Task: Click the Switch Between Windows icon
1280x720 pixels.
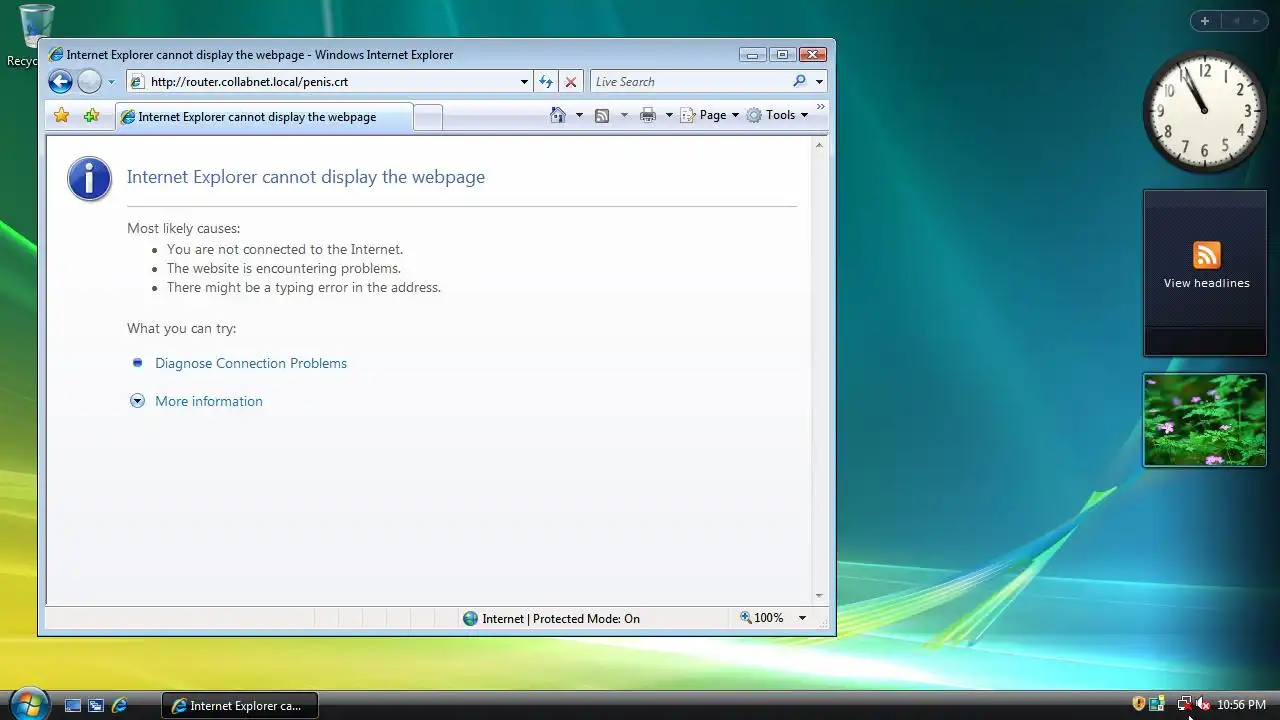Action: click(96, 705)
